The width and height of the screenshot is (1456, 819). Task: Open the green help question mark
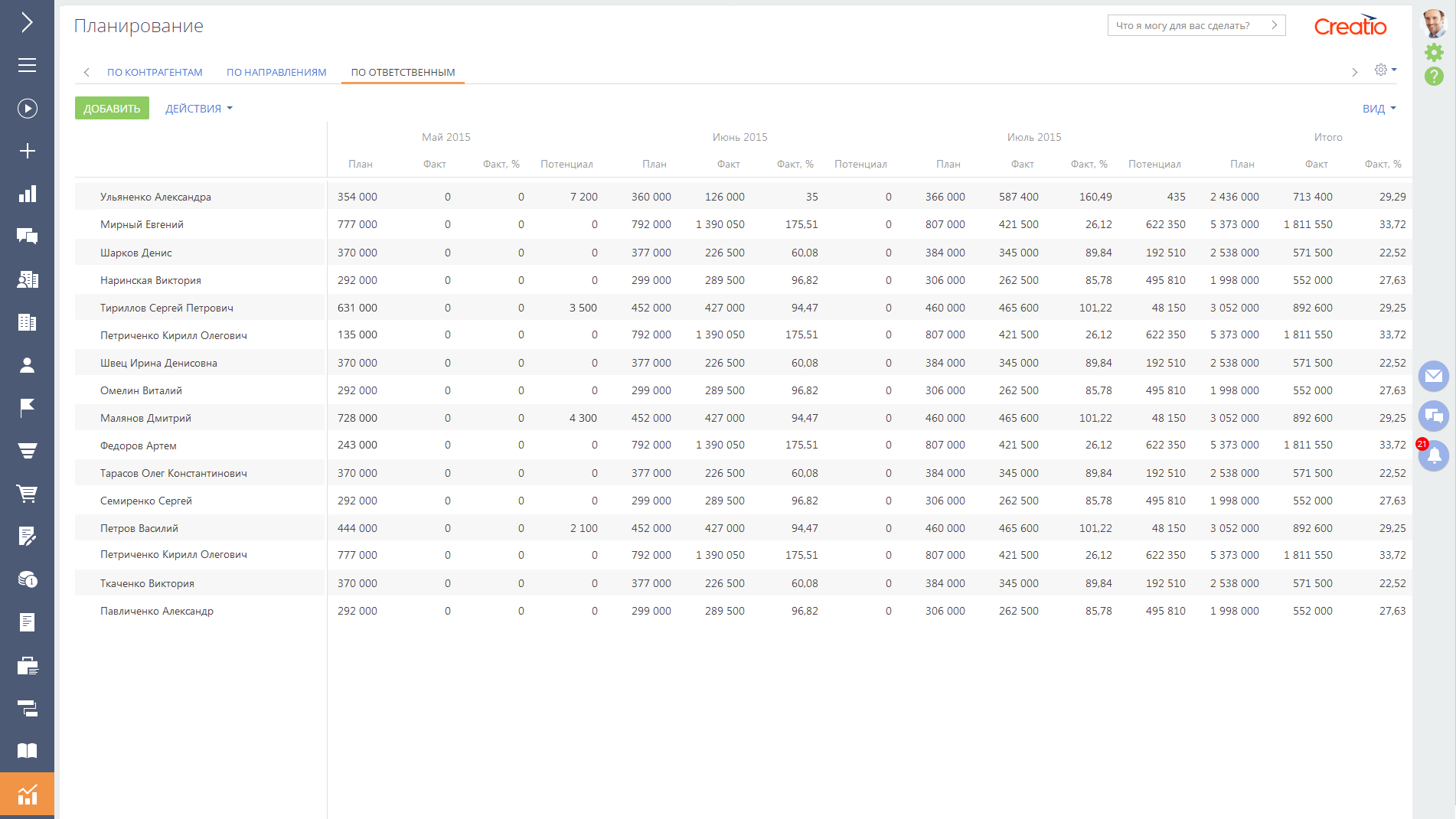tap(1434, 76)
